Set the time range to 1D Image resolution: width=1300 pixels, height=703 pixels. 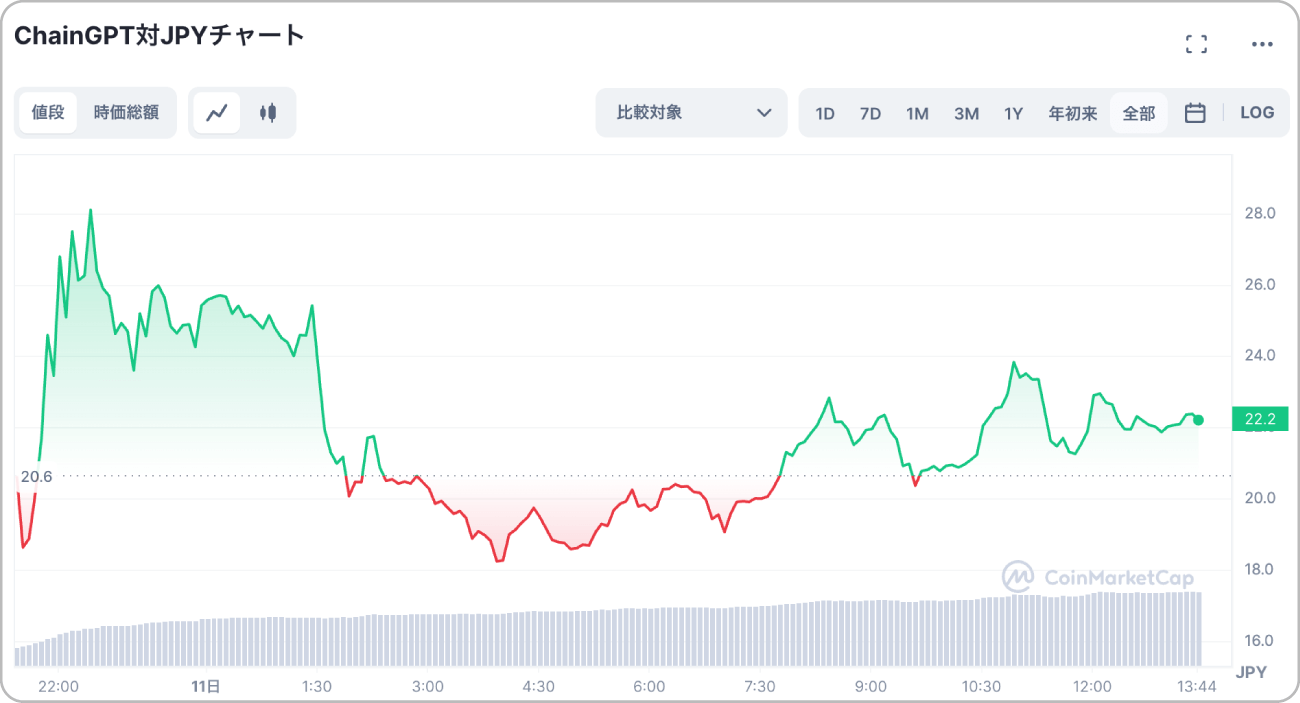point(825,113)
